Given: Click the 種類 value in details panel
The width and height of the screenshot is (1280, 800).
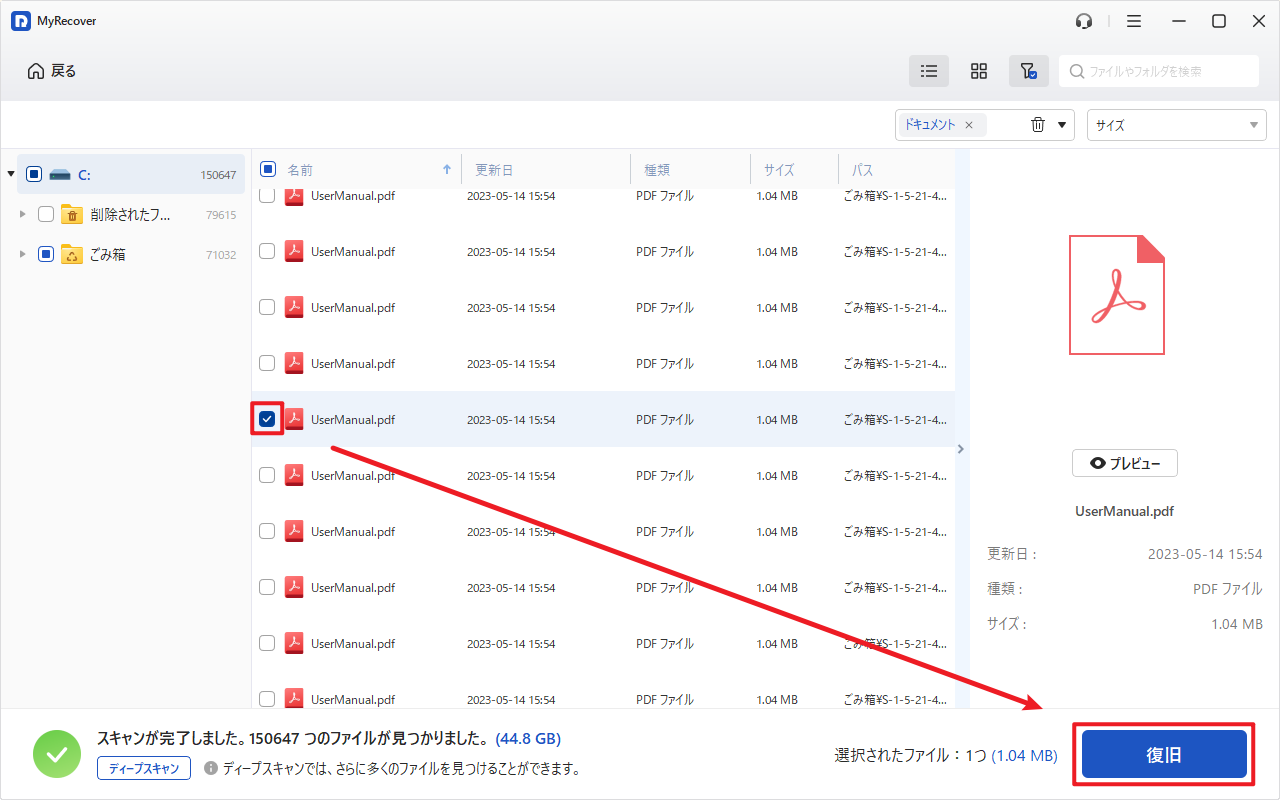Looking at the screenshot, I should tap(1228, 589).
